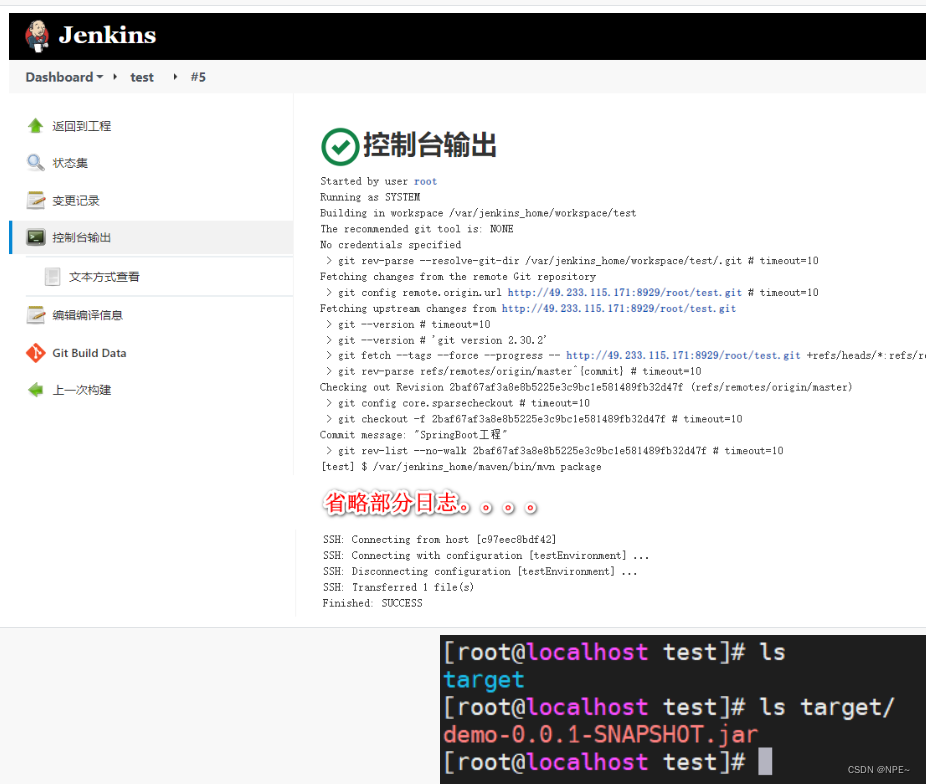This screenshot has width=926, height=784.
Task: Open the test breadcrumb link
Action: pos(142,77)
